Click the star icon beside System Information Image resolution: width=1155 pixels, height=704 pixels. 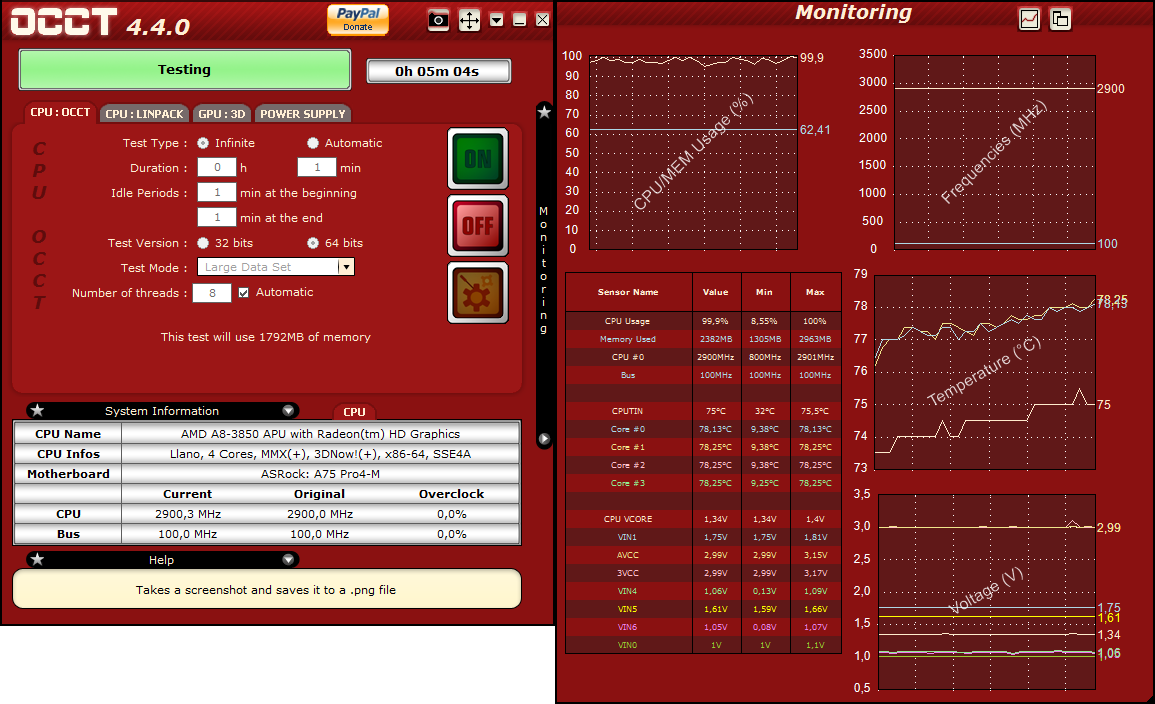point(38,410)
